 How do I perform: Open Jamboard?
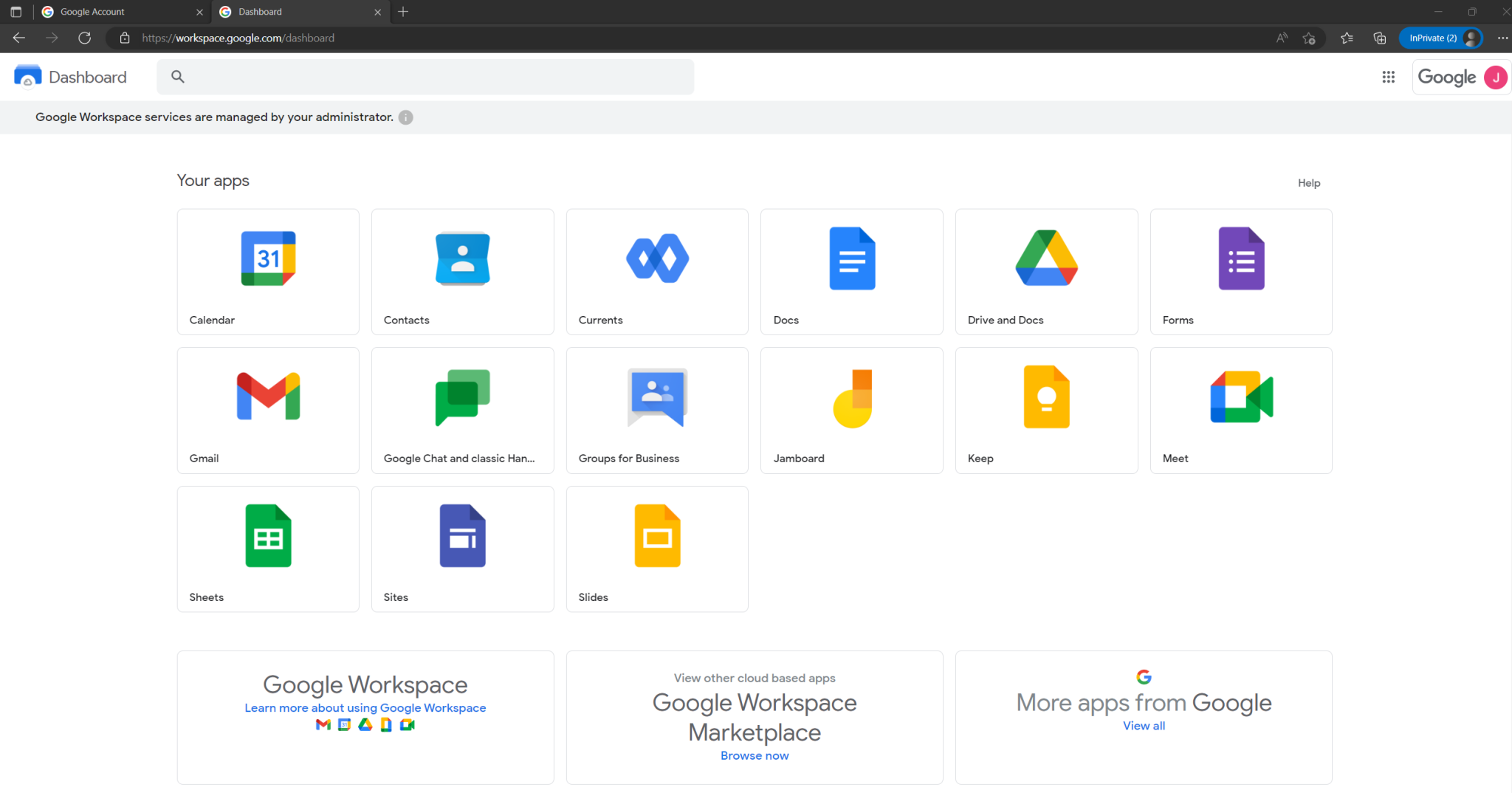click(x=851, y=410)
